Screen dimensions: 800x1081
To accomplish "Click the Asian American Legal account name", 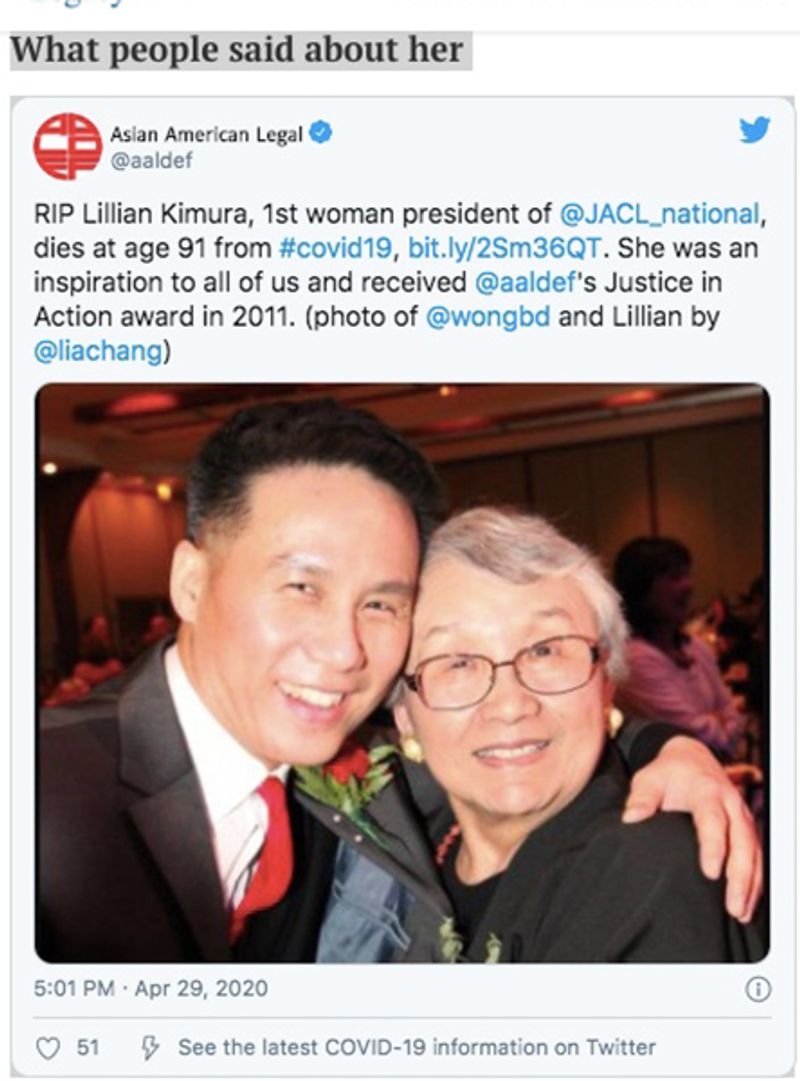I will [206, 134].
